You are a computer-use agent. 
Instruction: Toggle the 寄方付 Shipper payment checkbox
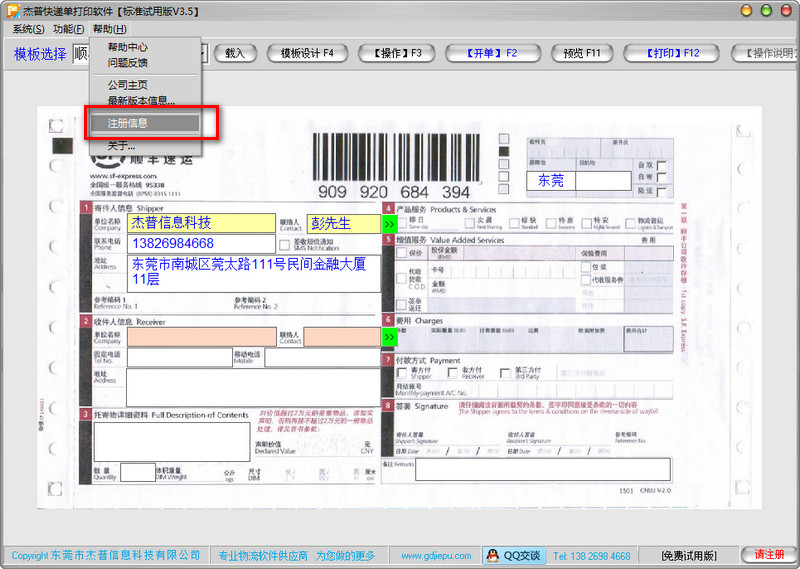pos(402,373)
